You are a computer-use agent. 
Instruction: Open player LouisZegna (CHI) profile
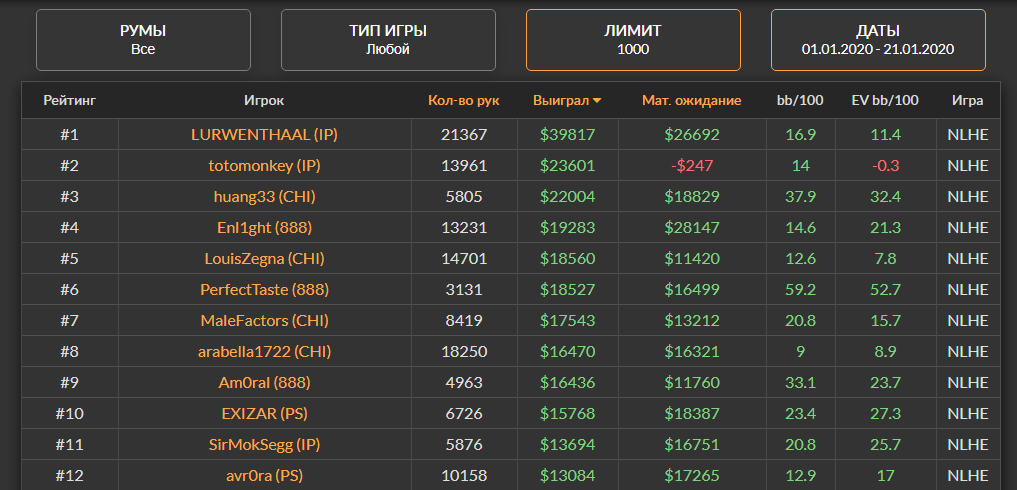tap(265, 259)
